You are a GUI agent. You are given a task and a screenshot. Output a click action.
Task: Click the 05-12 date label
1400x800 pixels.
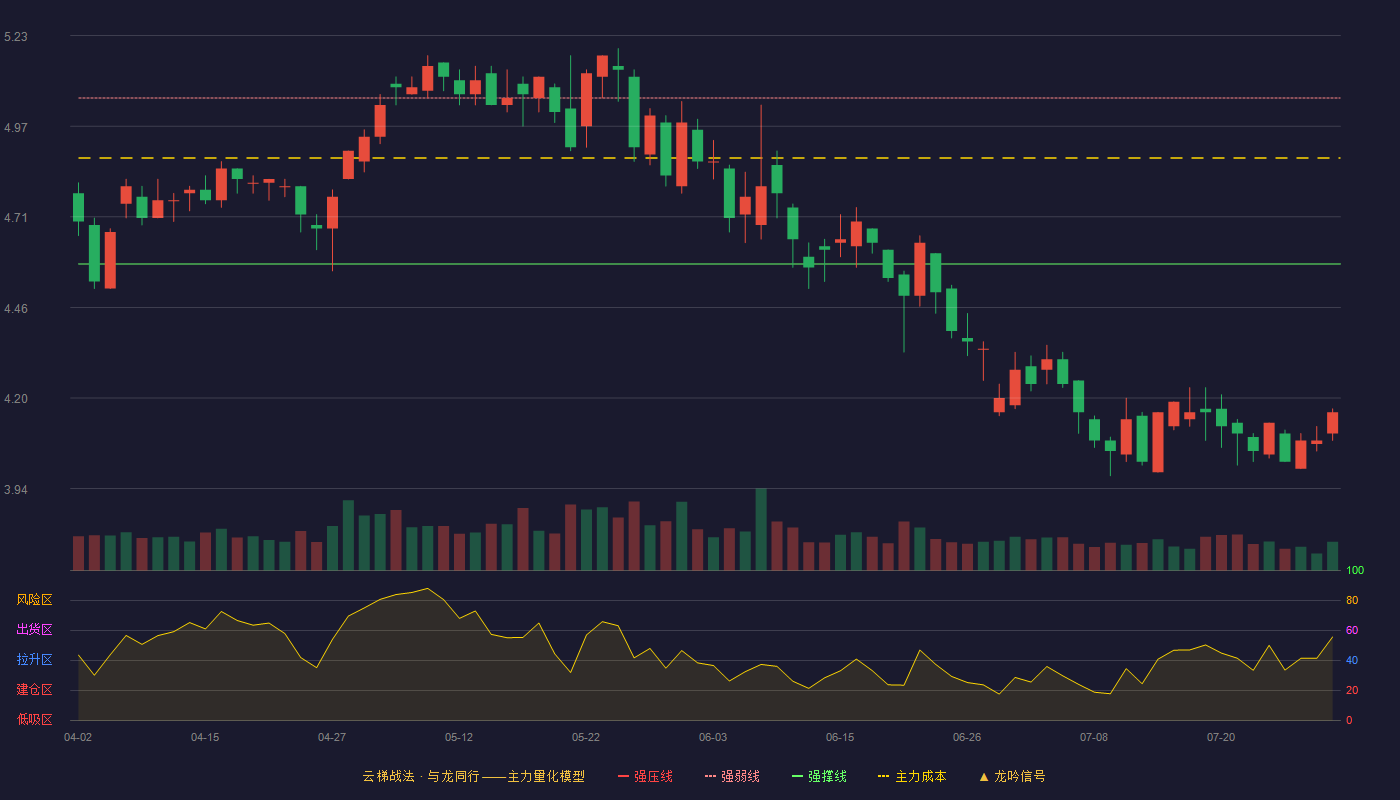point(459,737)
